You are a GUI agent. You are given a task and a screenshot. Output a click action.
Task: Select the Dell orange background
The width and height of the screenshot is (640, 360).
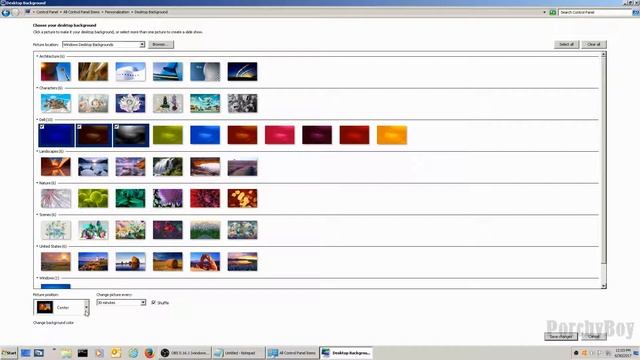click(392, 135)
